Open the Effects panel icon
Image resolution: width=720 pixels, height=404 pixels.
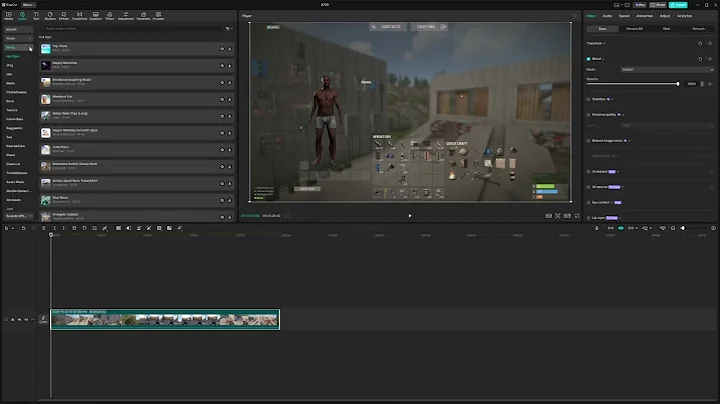click(64, 16)
